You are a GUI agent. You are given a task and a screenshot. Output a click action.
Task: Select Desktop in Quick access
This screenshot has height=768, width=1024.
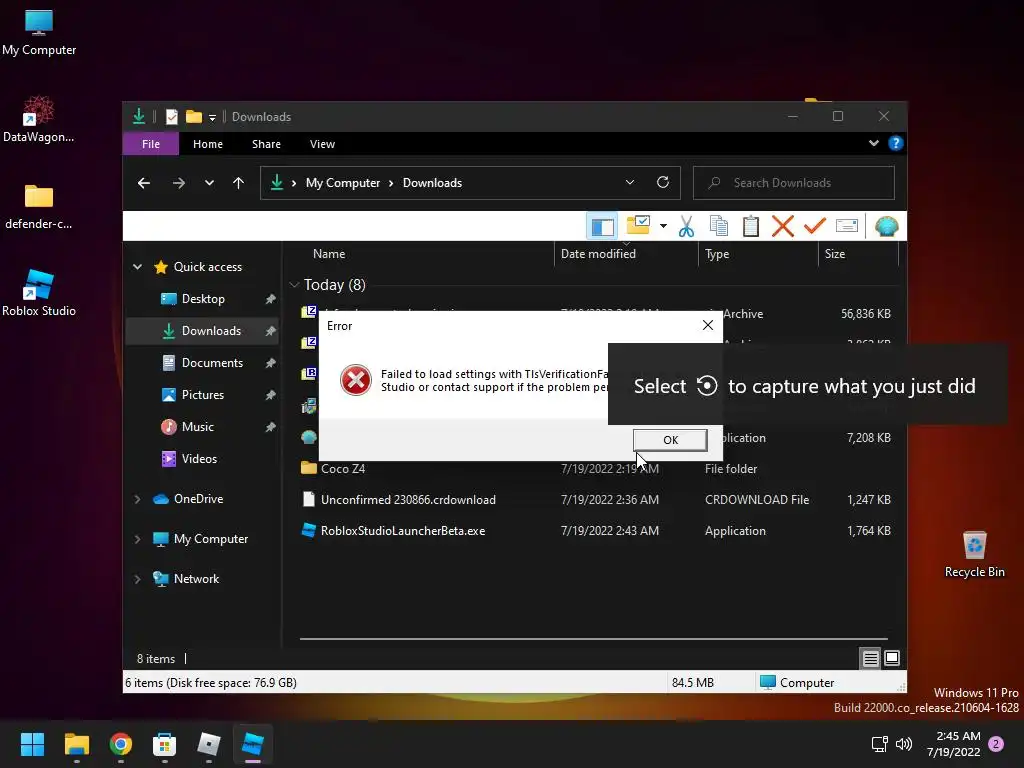(203, 298)
